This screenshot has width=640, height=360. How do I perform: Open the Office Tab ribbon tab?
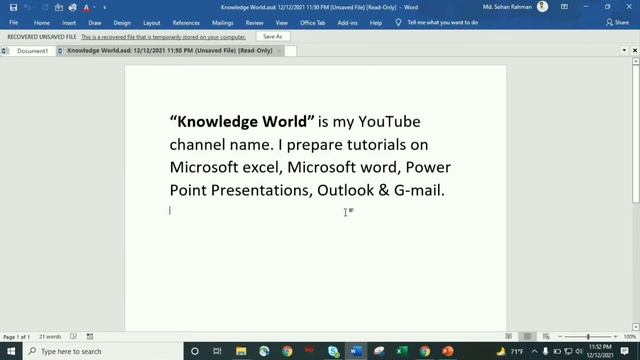313,23
